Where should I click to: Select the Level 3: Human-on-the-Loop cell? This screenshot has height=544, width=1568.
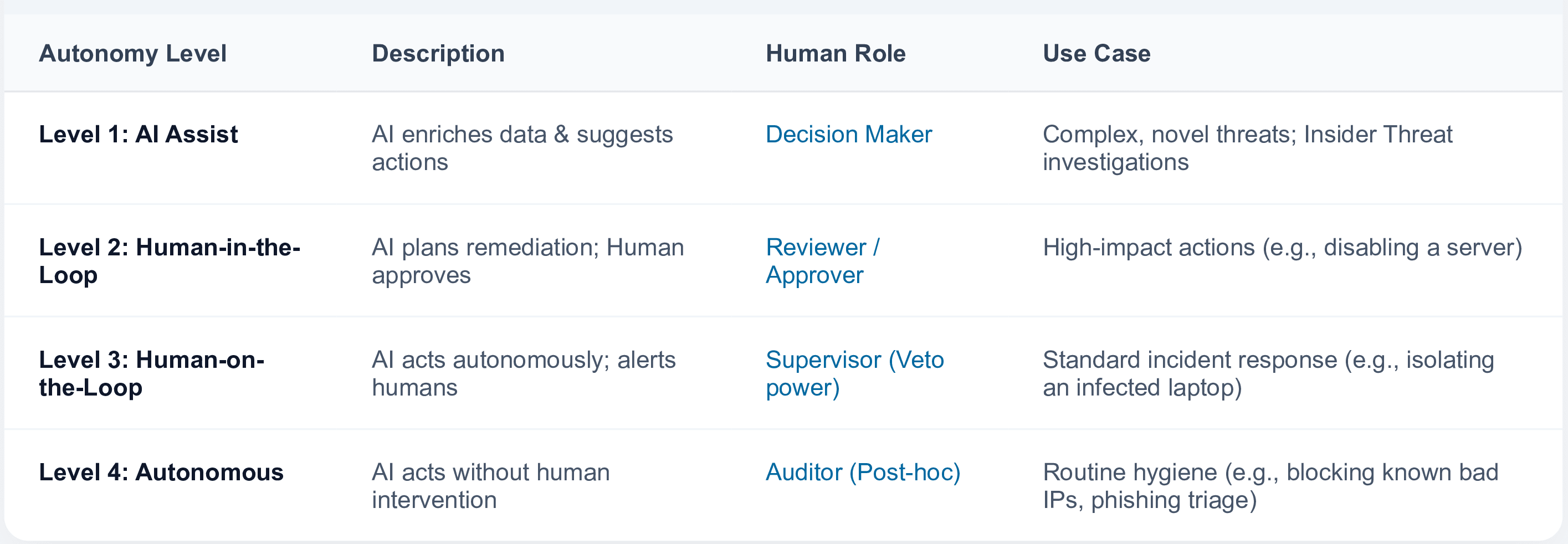[x=152, y=373]
